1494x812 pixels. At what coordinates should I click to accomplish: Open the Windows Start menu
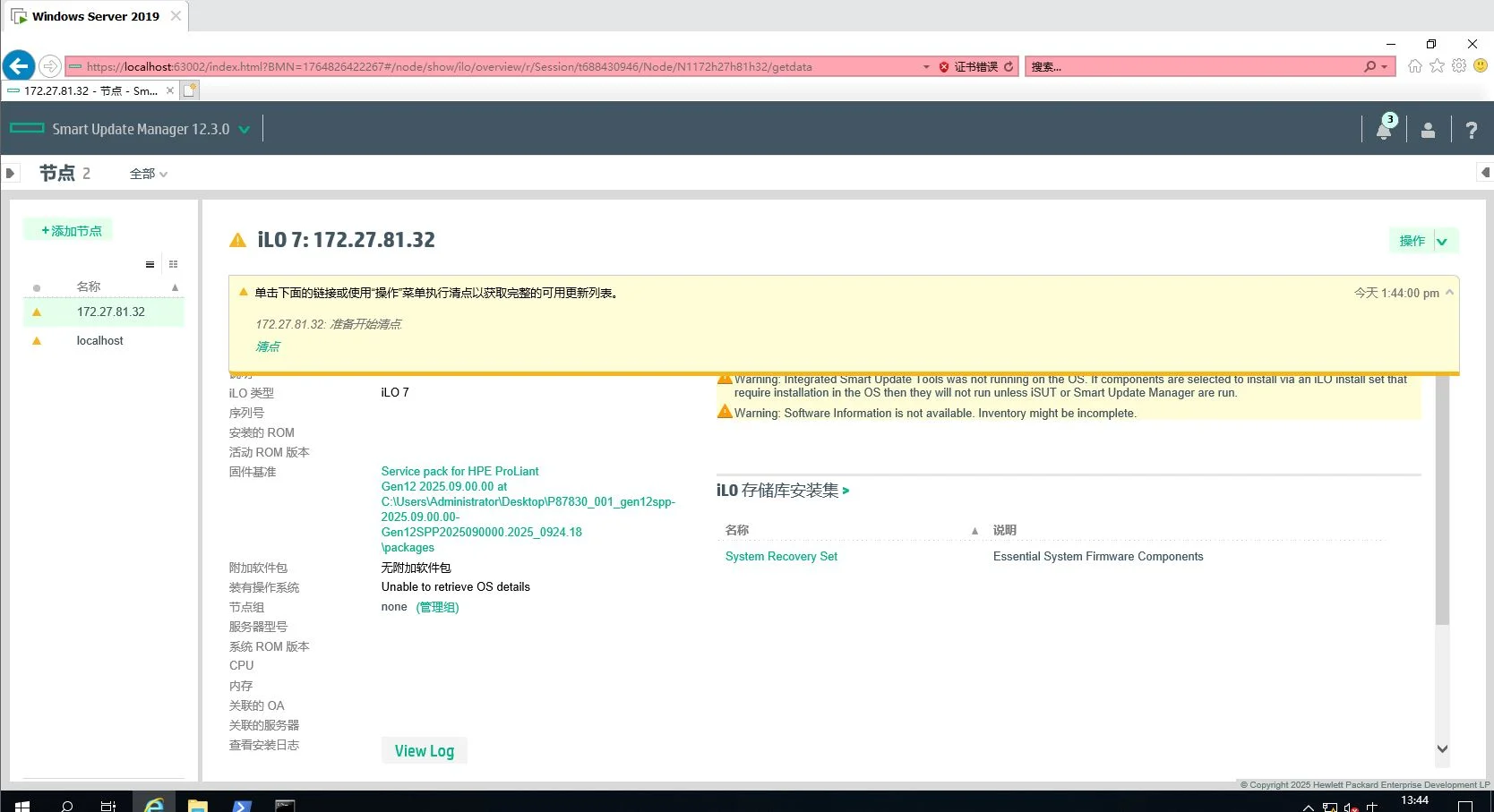[22, 805]
